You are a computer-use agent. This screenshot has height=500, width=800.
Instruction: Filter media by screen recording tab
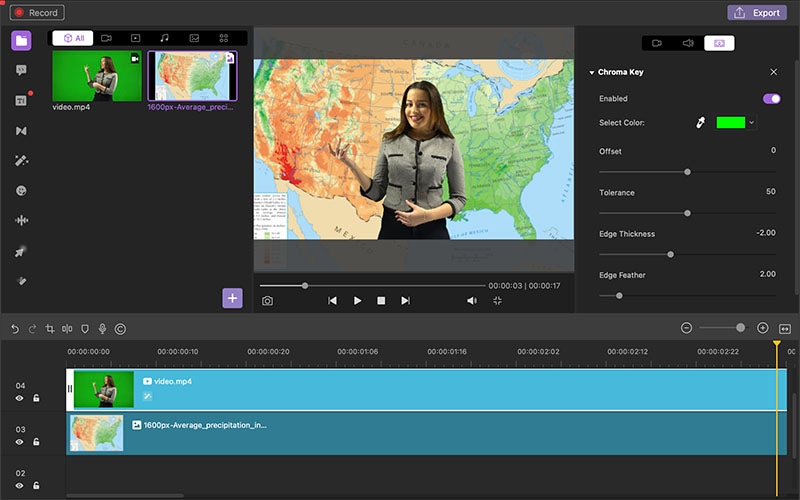(135, 38)
